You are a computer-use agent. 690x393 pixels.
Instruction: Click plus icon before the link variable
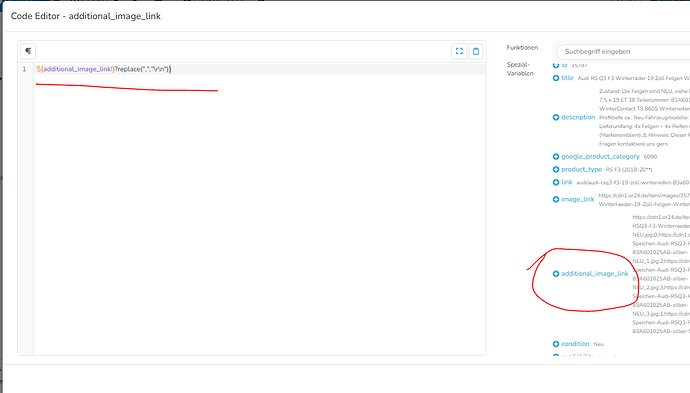(556, 182)
